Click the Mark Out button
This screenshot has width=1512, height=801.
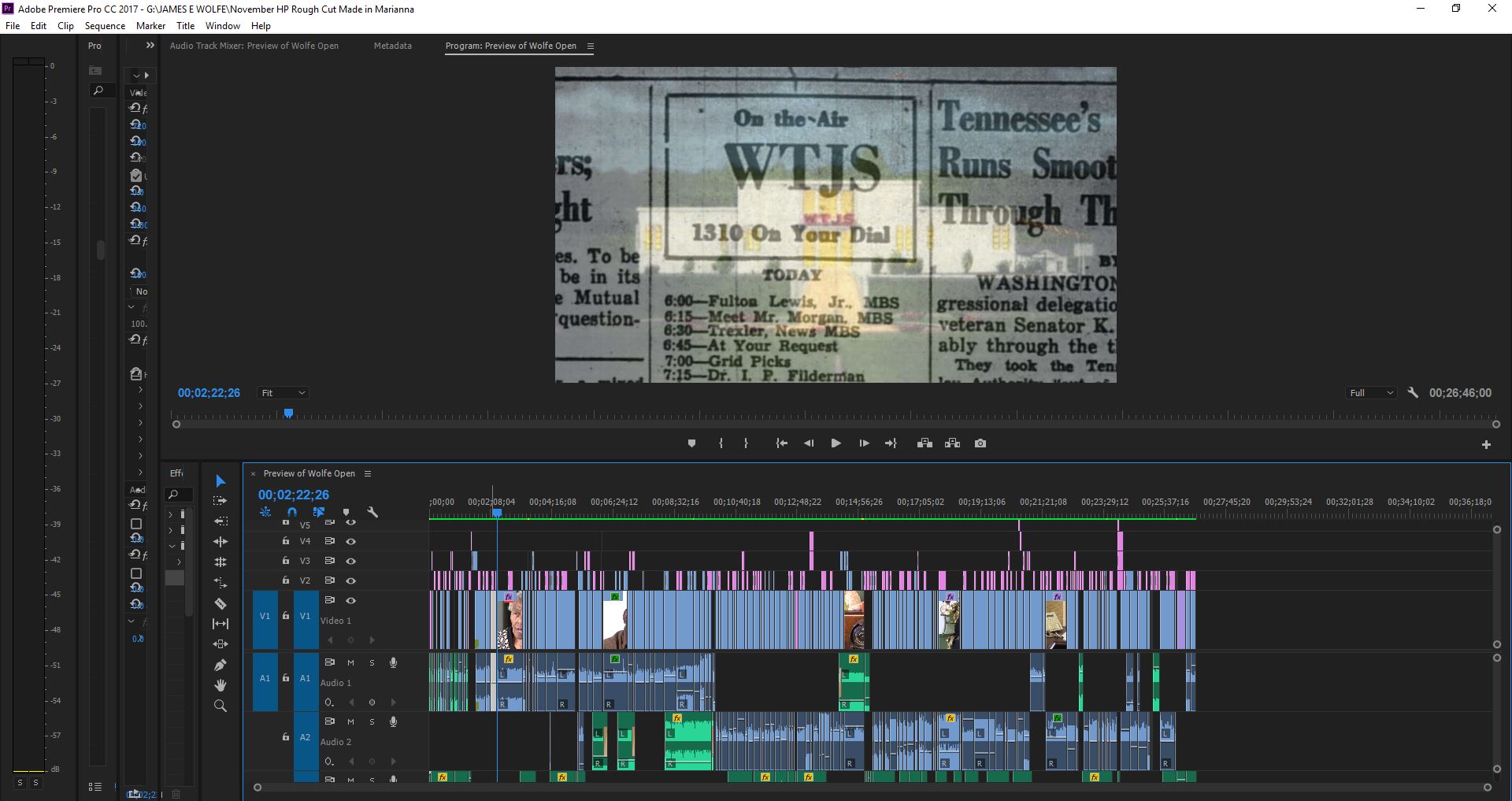[x=746, y=443]
